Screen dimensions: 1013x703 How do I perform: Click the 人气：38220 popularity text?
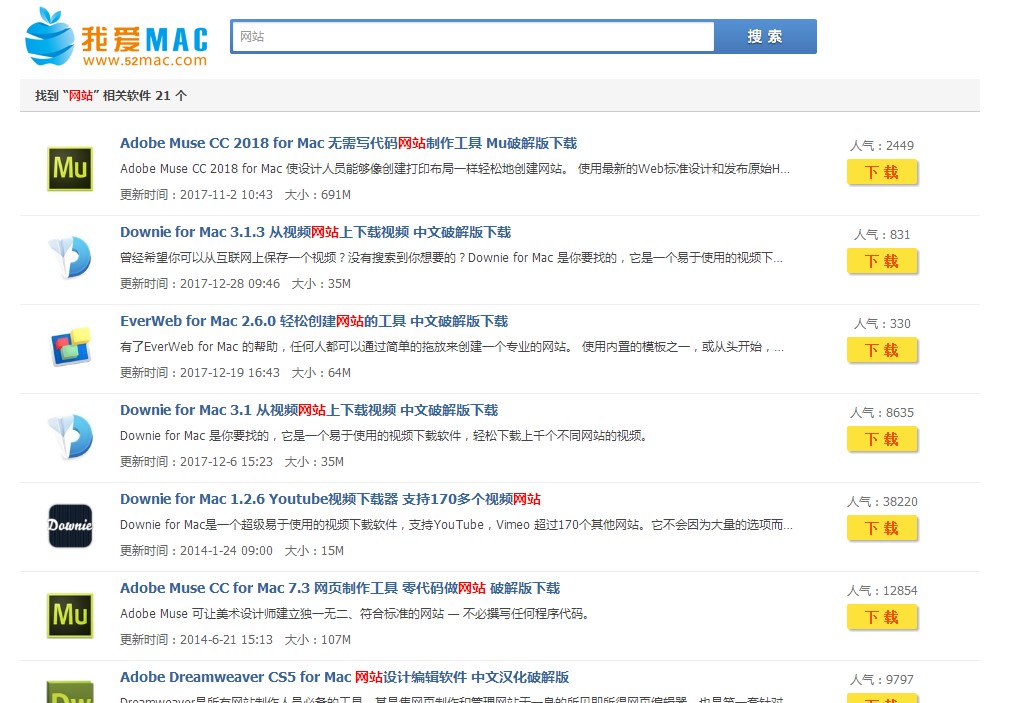pos(882,502)
